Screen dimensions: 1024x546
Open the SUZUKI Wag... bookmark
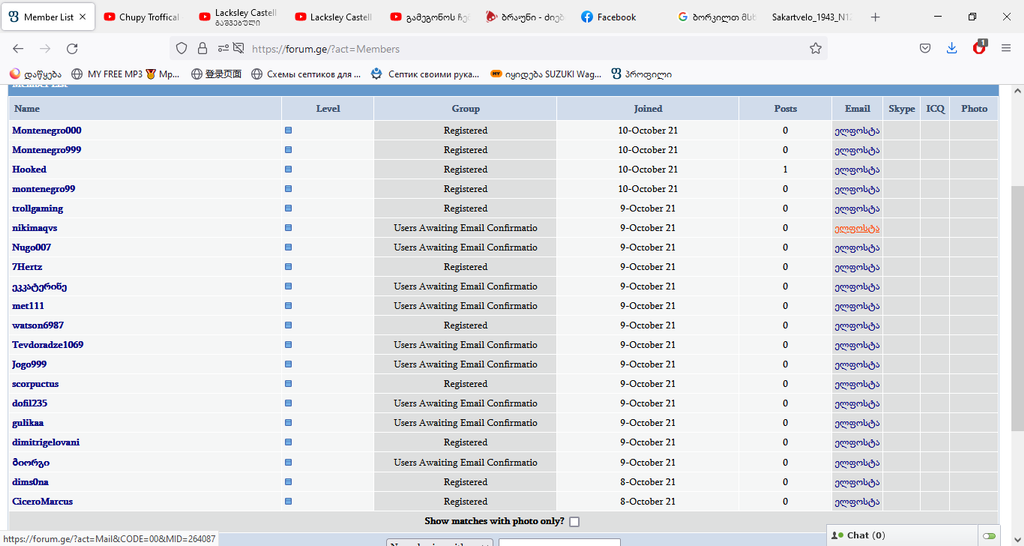tap(546, 74)
